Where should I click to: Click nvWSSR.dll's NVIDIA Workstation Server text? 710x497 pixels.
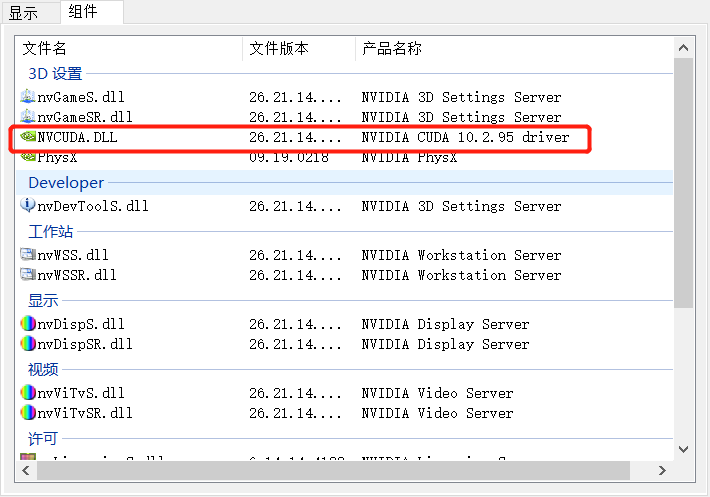pyautogui.click(x=461, y=275)
